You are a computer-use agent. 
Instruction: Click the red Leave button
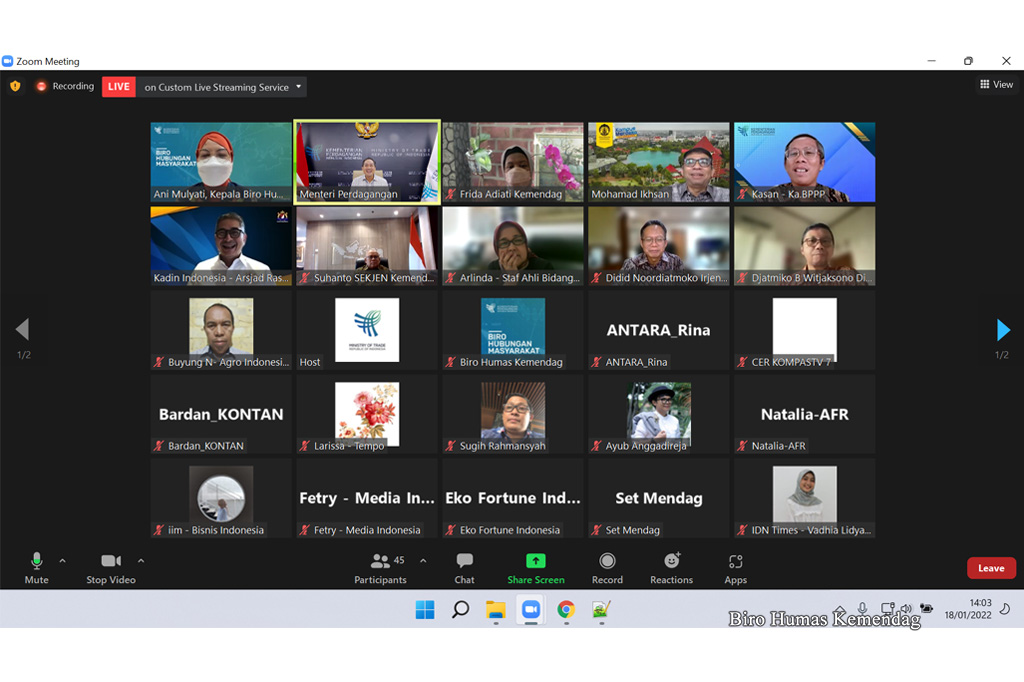990,568
